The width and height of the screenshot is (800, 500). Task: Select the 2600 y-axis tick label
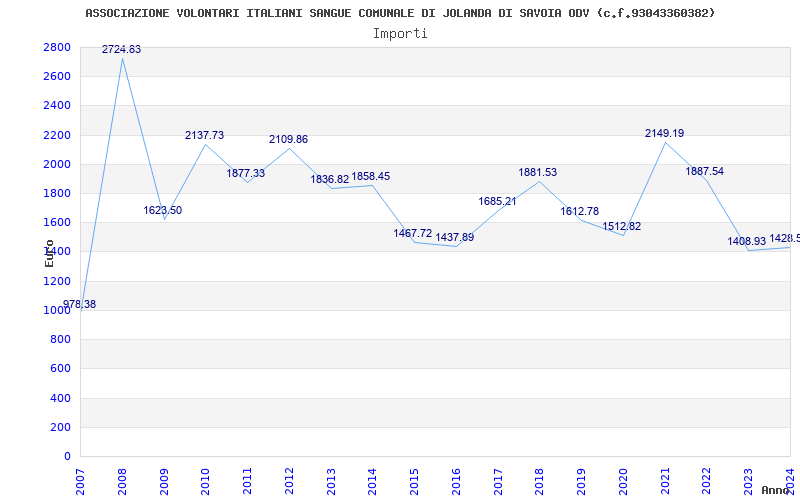click(x=57, y=77)
